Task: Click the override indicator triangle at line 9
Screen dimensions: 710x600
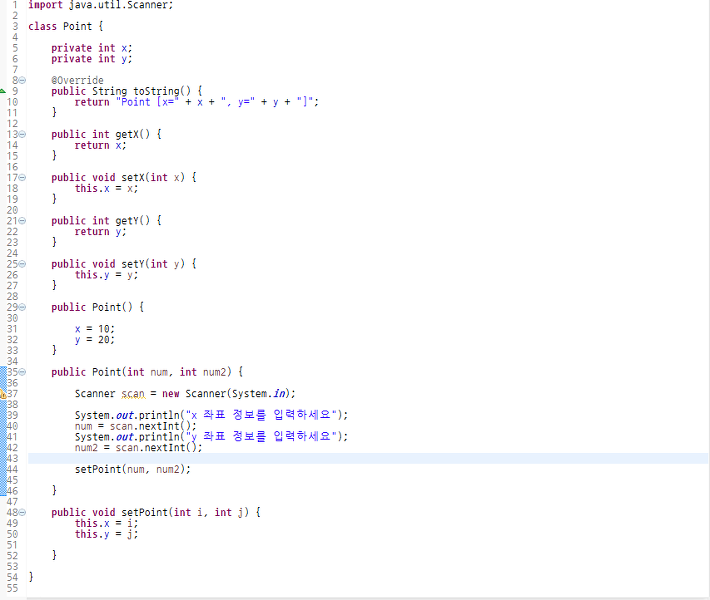Action: pos(3,91)
